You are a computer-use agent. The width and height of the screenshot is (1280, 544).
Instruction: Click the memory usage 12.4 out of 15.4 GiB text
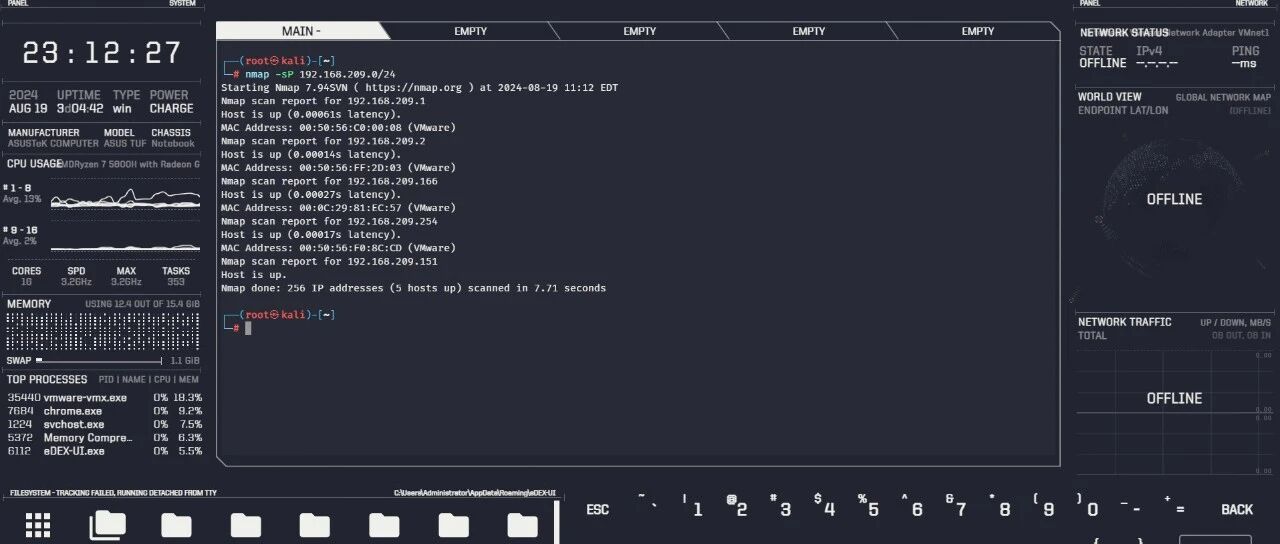pos(142,304)
